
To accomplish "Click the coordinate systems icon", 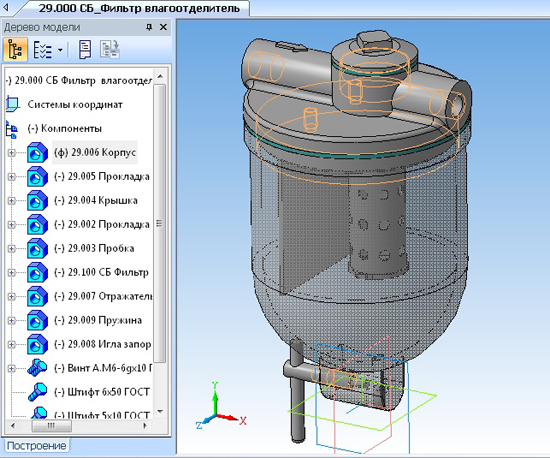I will [x=13, y=105].
